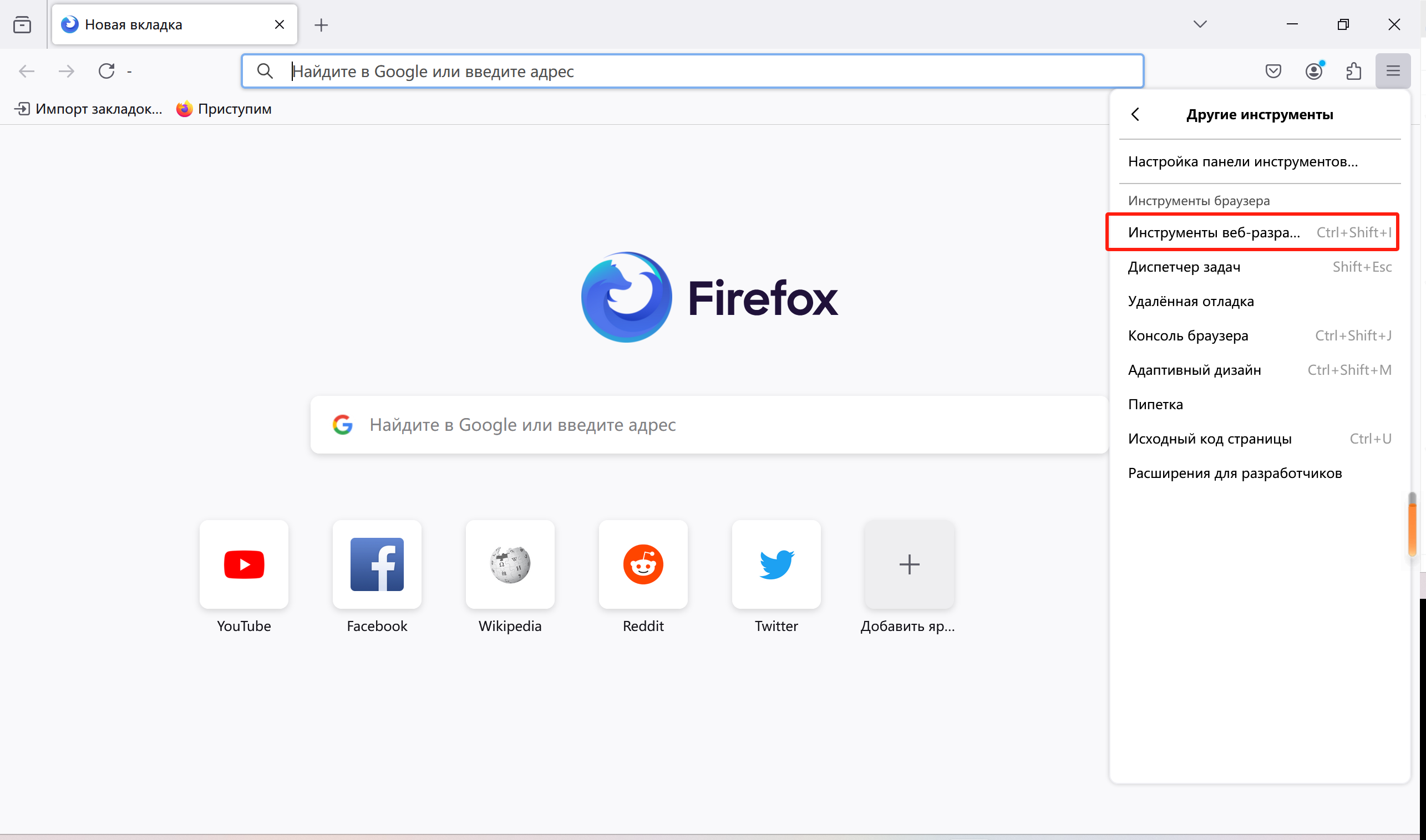Image resolution: width=1426 pixels, height=840 pixels.
Task: Open the Facebook shortcut tile
Action: tap(377, 564)
